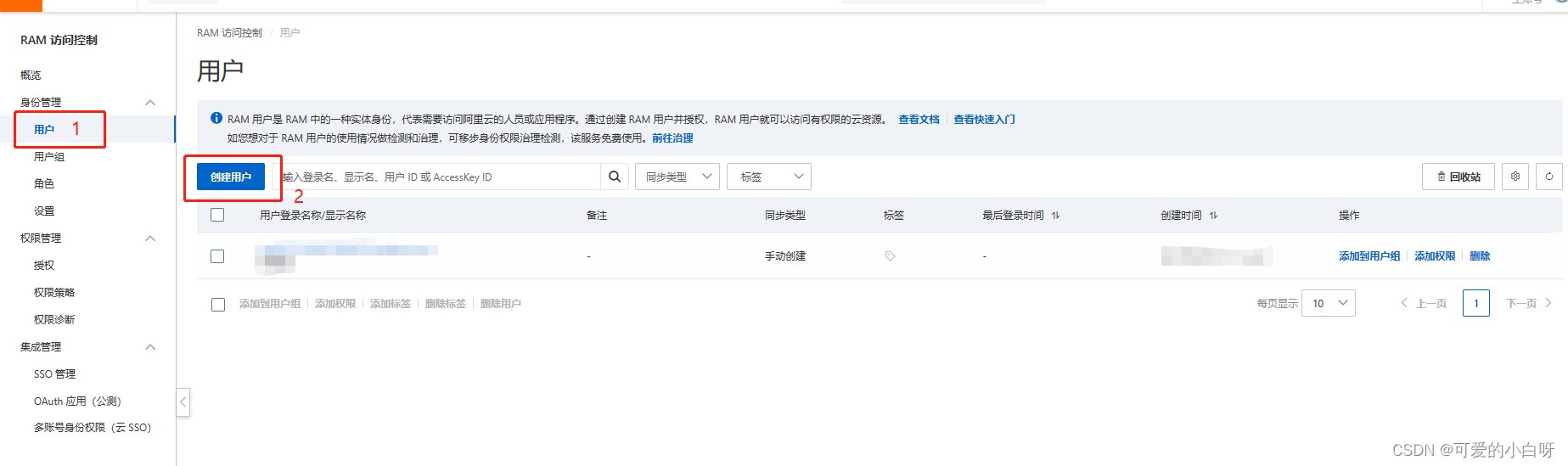Tick the select-all checkbox in the table header
1568x466 pixels.
pyautogui.click(x=217, y=215)
